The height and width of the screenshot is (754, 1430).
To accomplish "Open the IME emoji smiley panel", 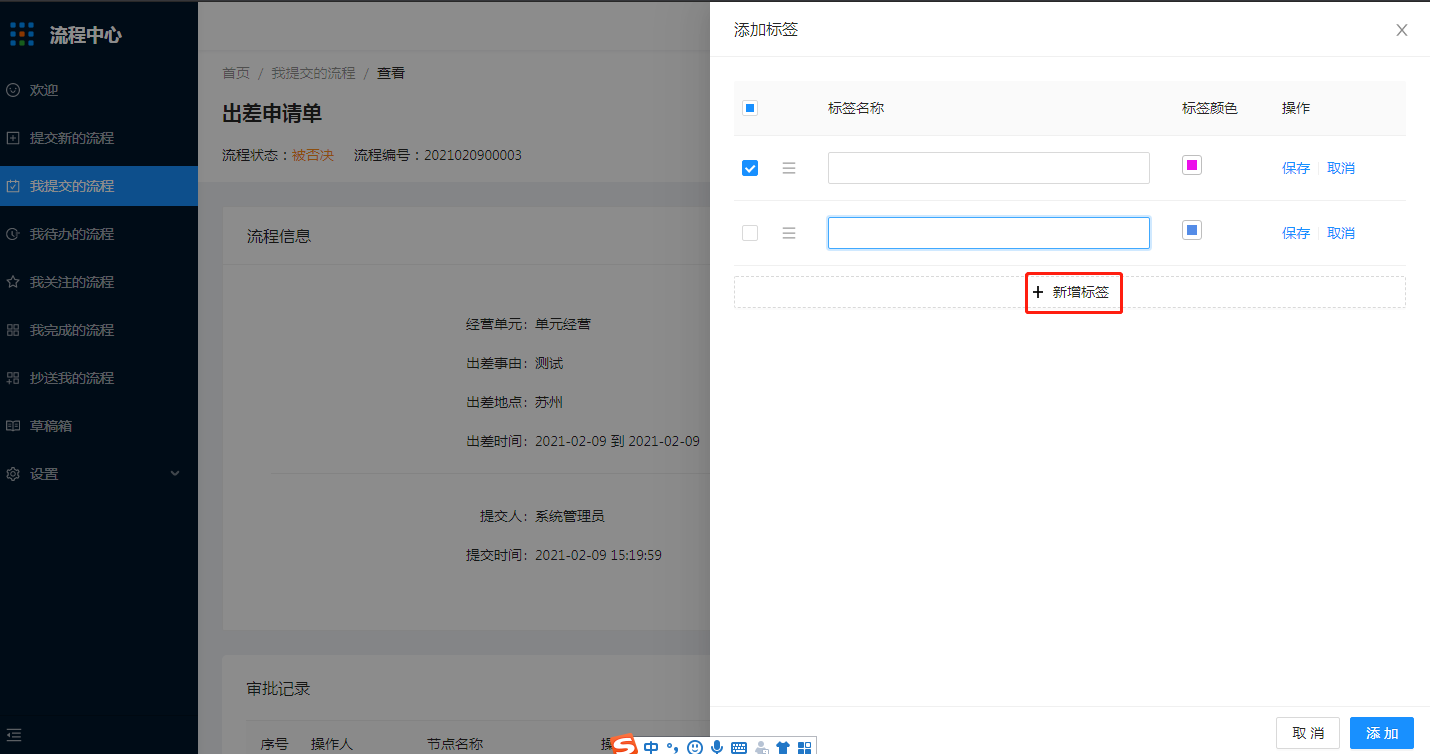I will (x=695, y=747).
